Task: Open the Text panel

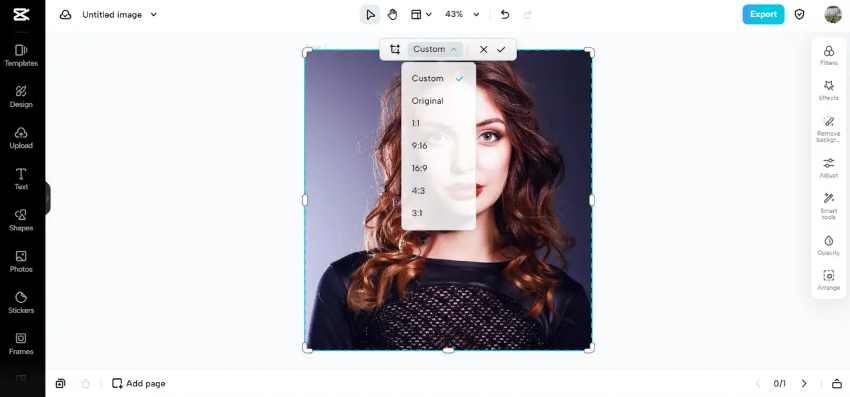Action: [x=21, y=180]
